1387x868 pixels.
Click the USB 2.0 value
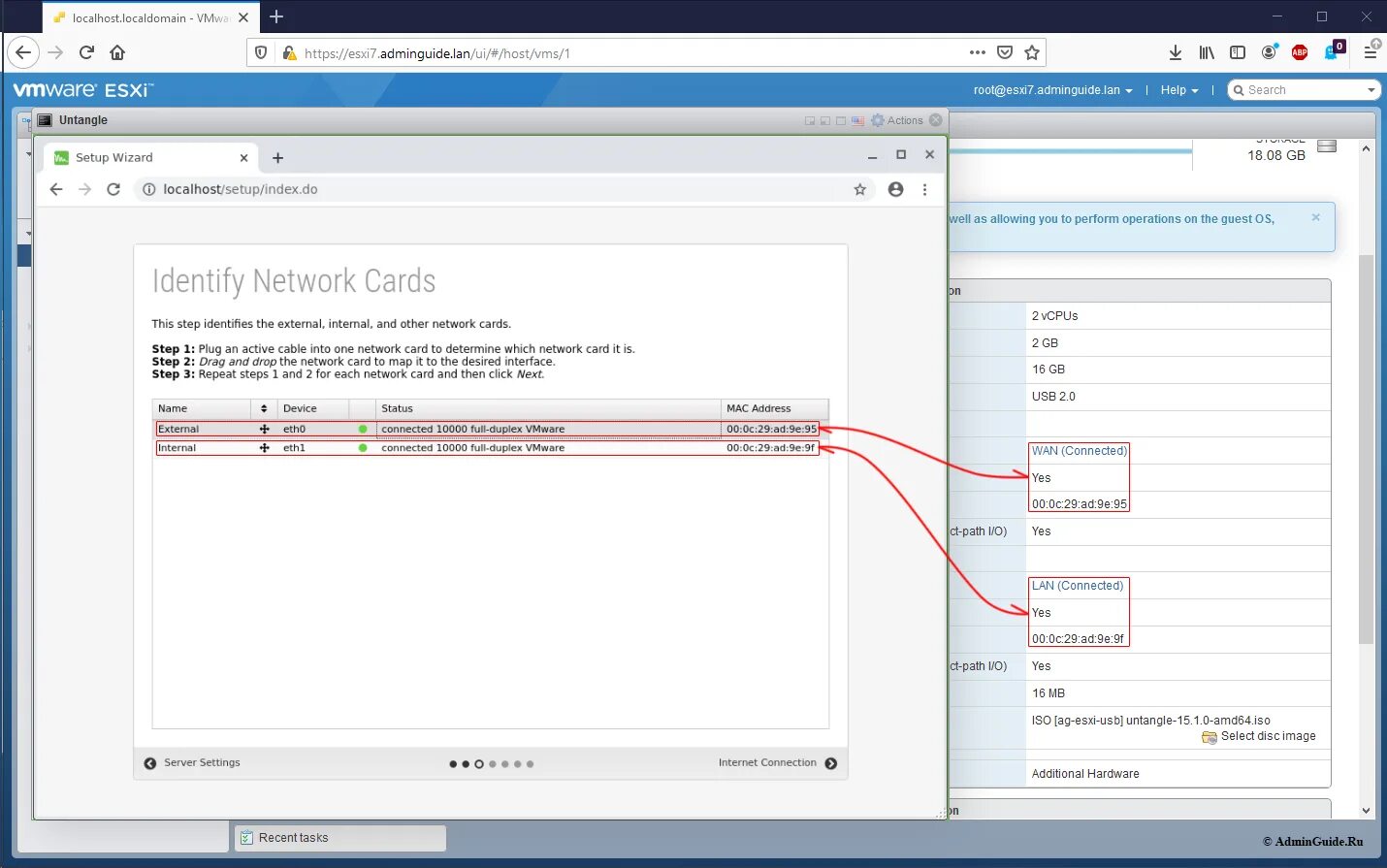(x=1053, y=397)
